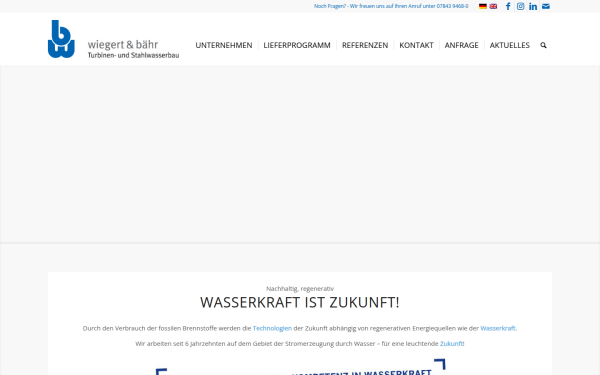Image resolution: width=600 pixels, height=375 pixels.
Task: Click the 'Nachhaltig, regenerativ' subtitle
Action: pyautogui.click(x=300, y=289)
